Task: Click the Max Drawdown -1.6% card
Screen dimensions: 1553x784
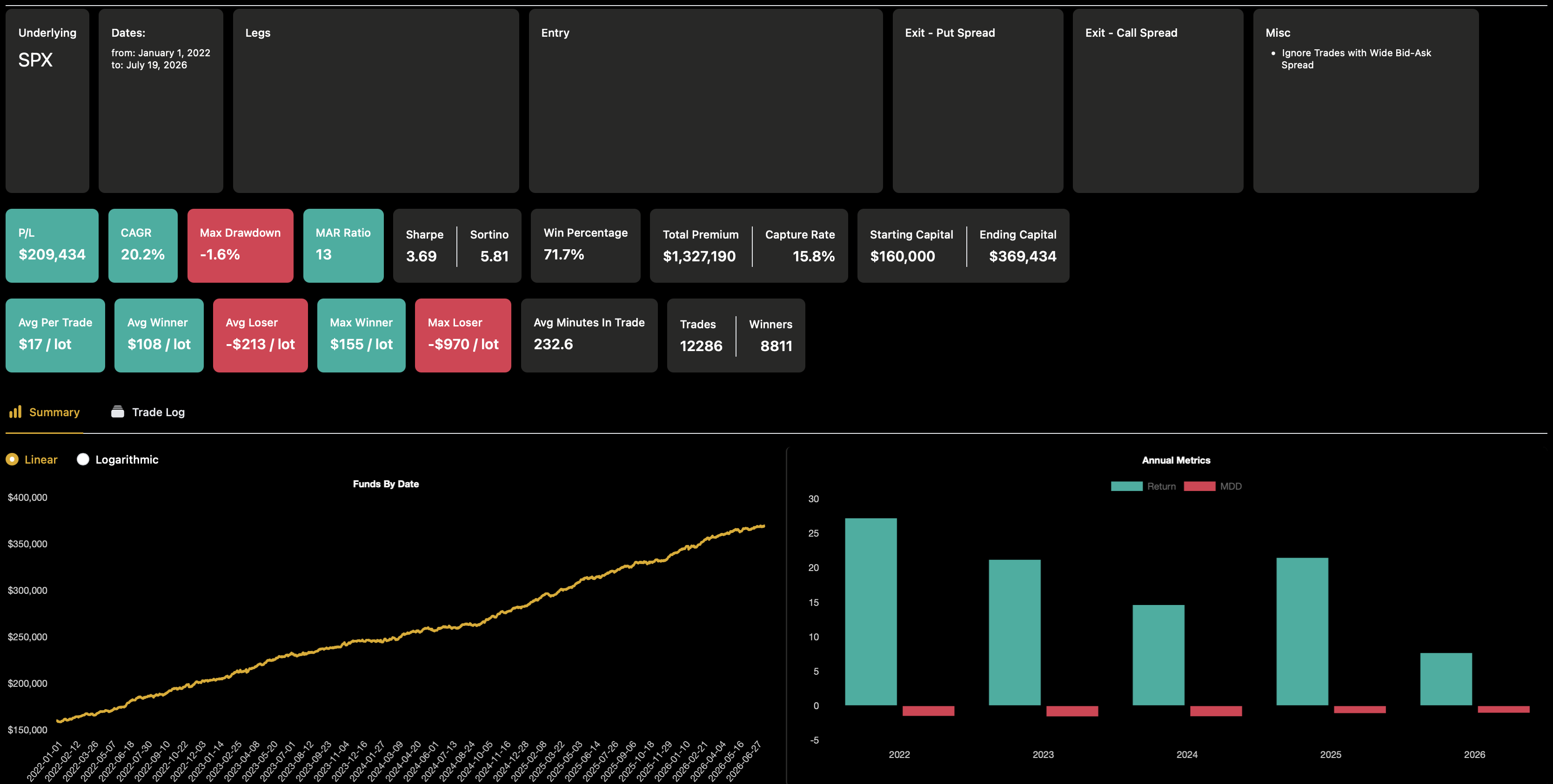Action: (x=240, y=245)
